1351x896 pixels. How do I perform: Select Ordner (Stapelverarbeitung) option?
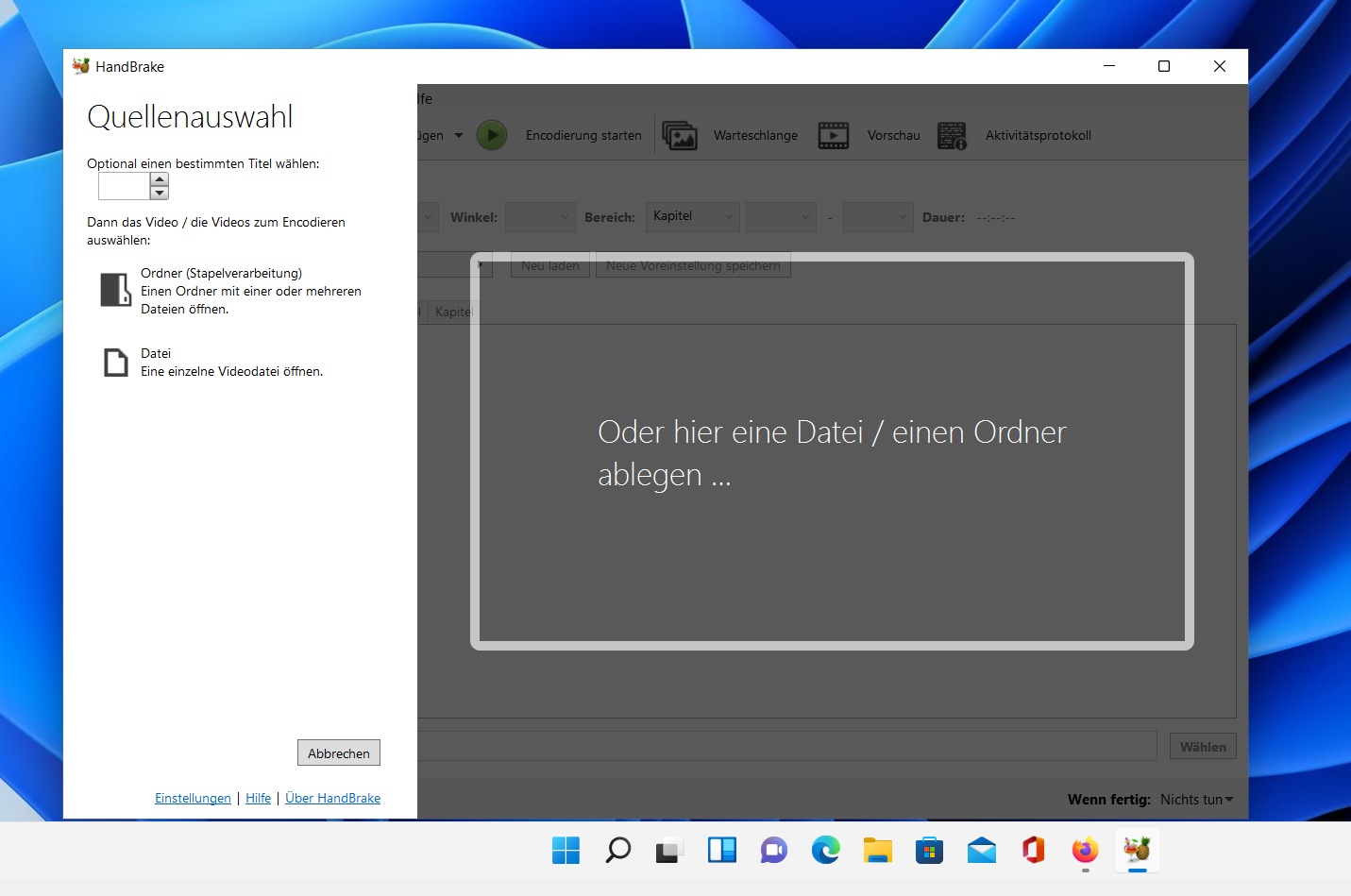pyautogui.click(x=232, y=291)
